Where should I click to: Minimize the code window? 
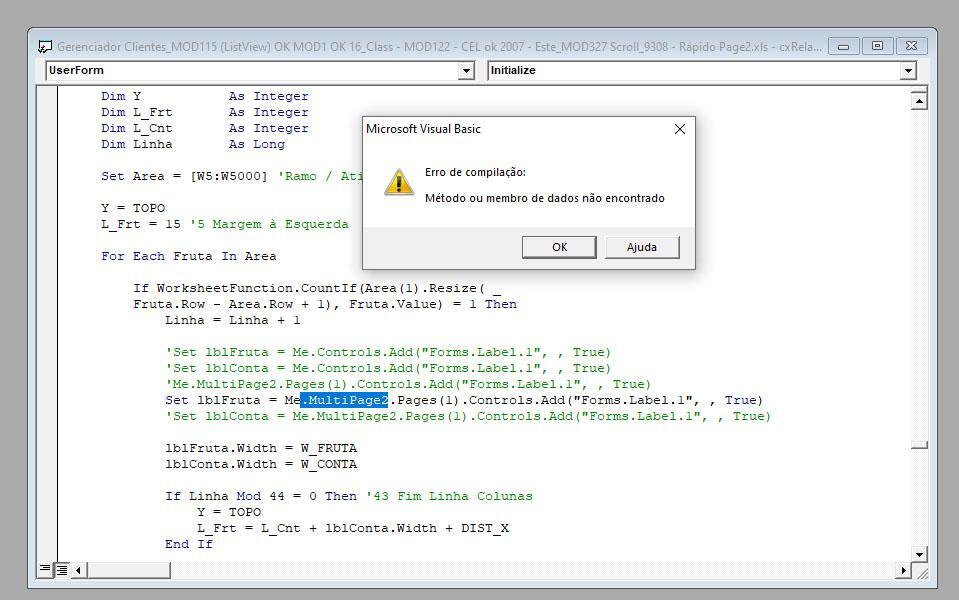coord(843,46)
